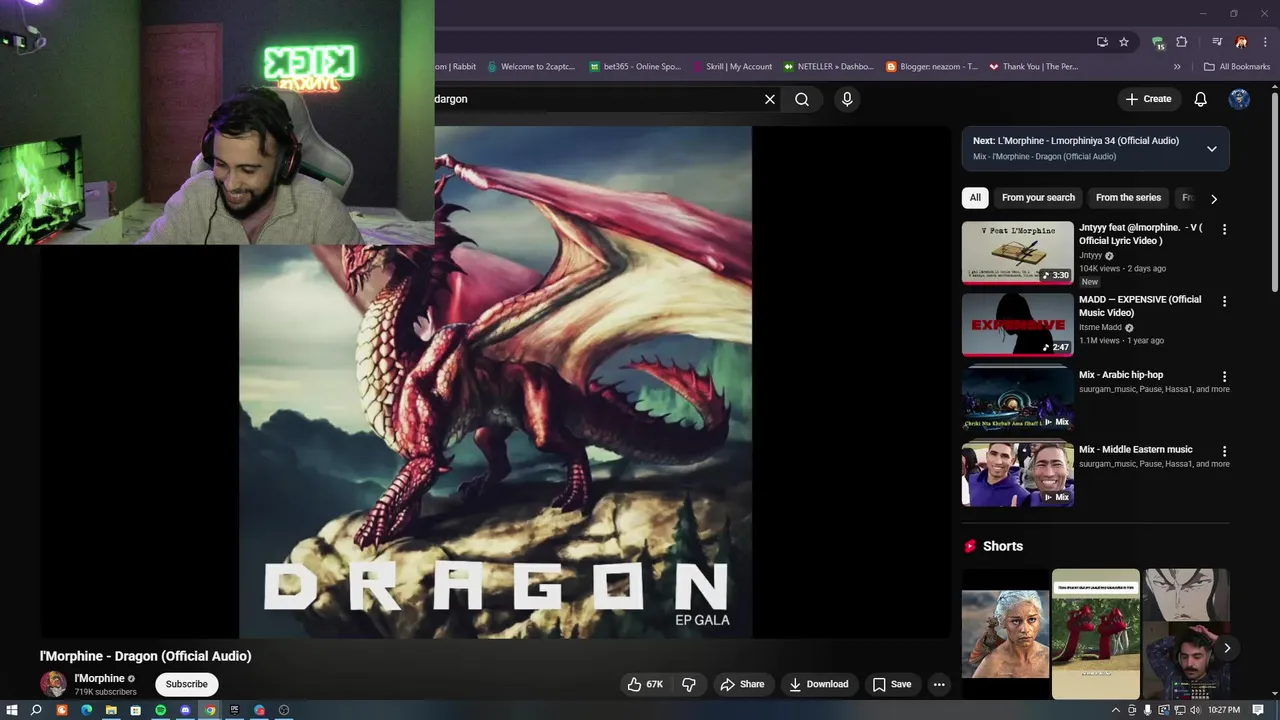Open options for Mix - Middle Eastern music

point(1224,451)
